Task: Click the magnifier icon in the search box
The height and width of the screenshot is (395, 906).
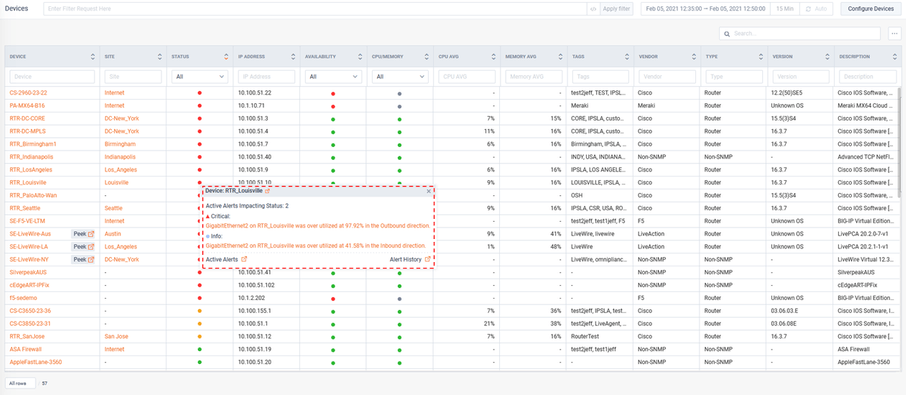Action: pos(727,34)
